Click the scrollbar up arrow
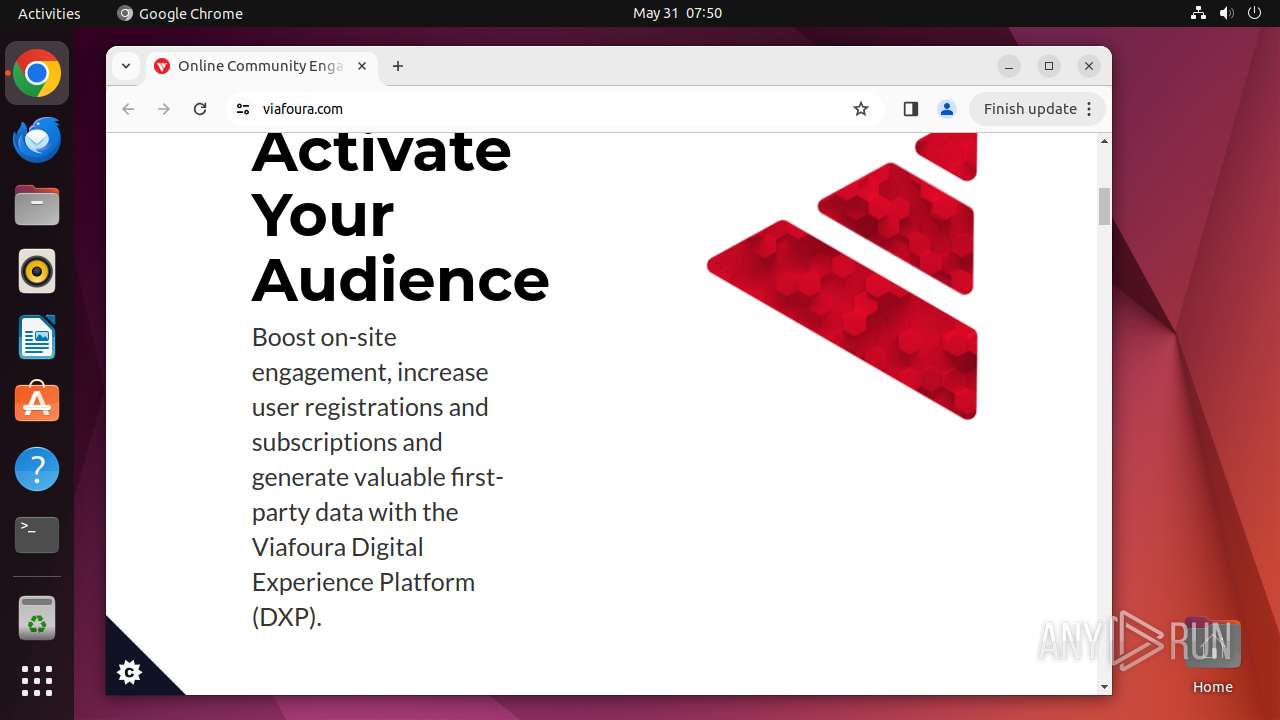1280x720 pixels. pos(1104,141)
